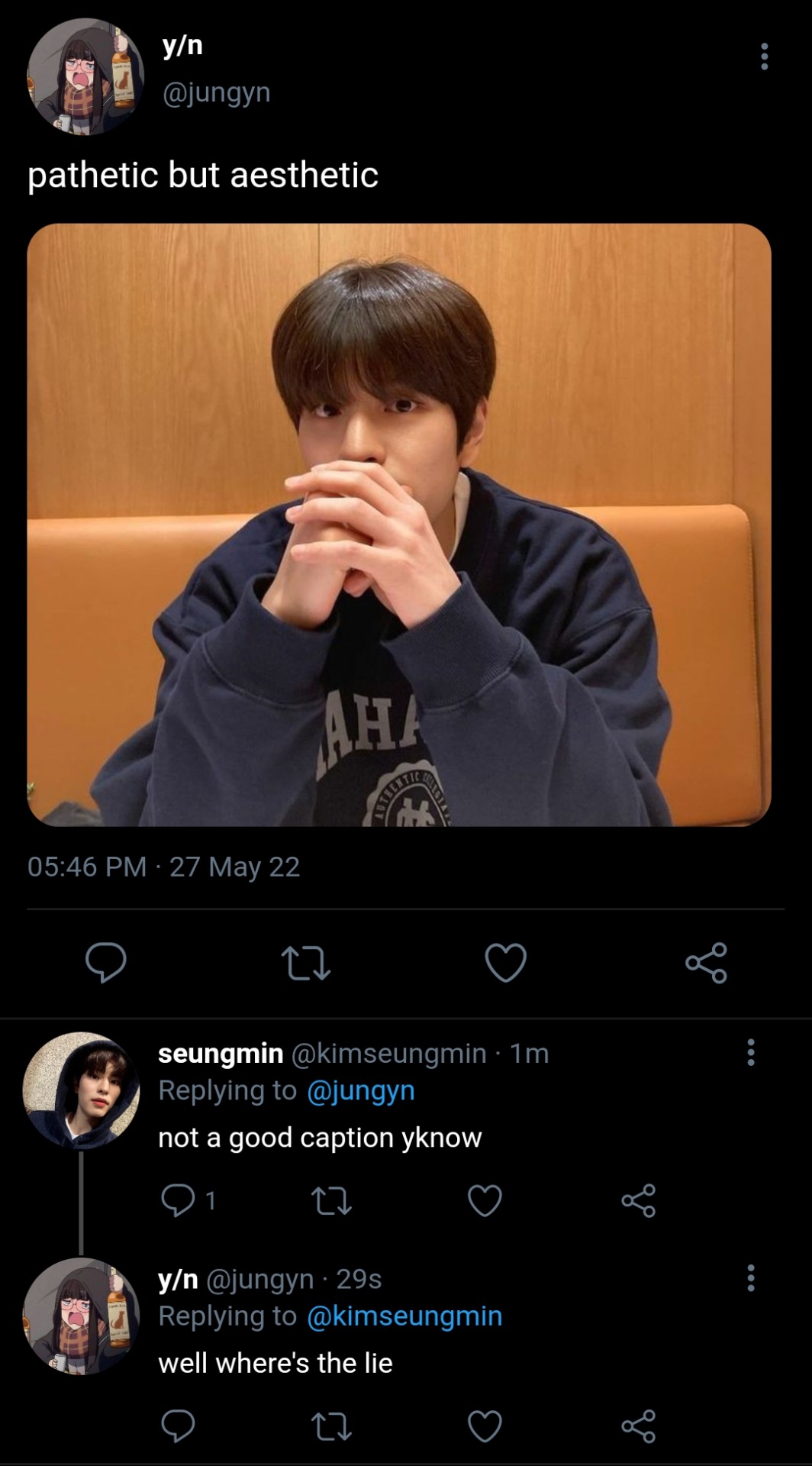The image size is (812, 1466).
Task: Tap y/n's avatar at the tweet header
Action: tap(85, 76)
